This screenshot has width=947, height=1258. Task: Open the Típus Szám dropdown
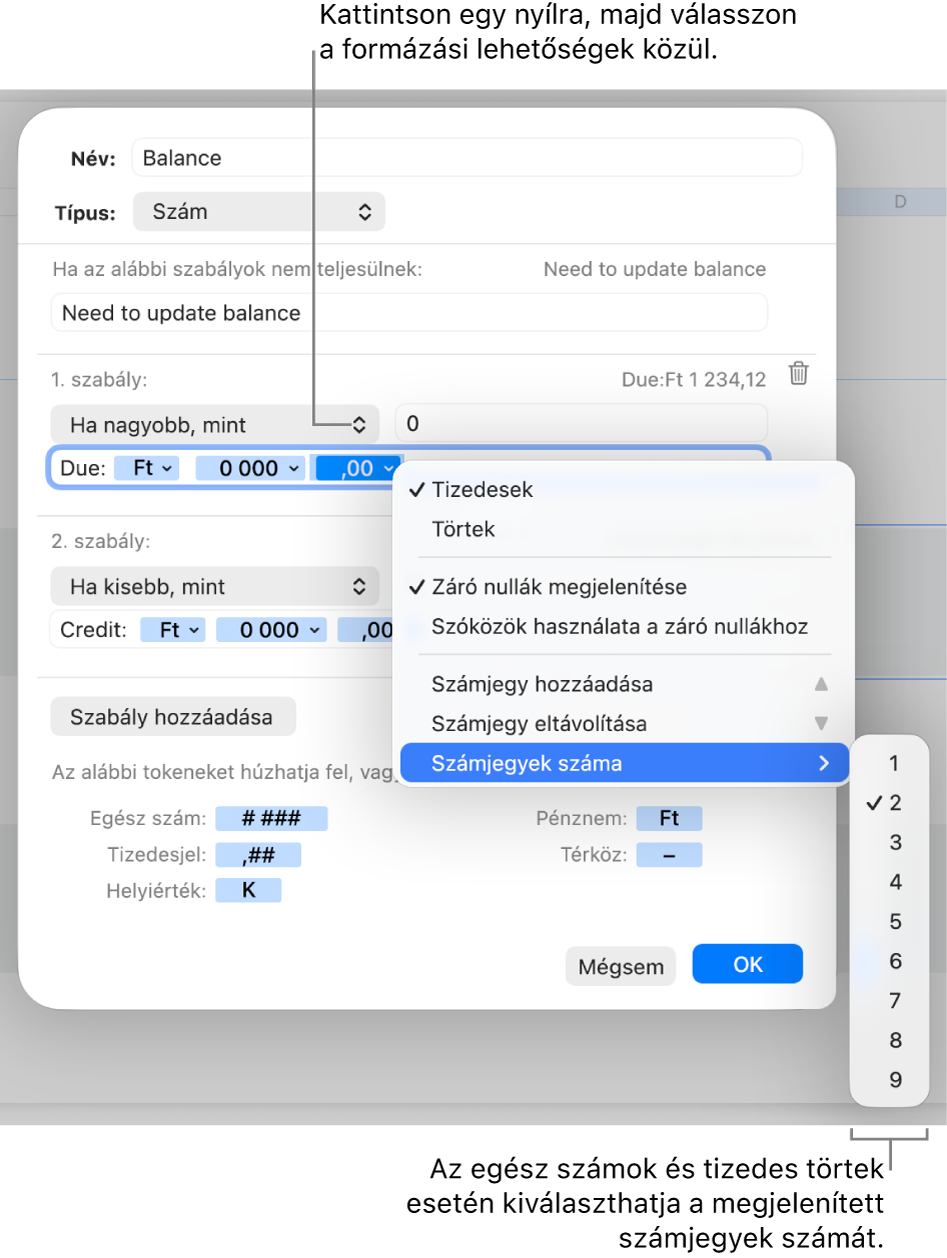point(259,212)
